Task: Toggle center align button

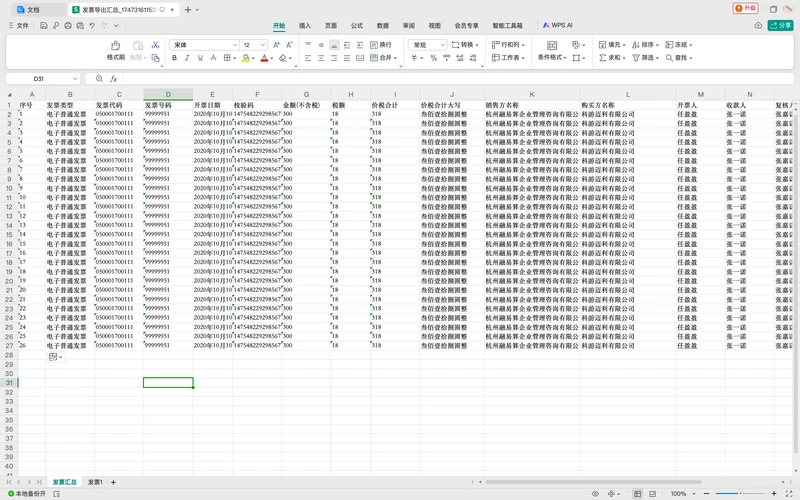Action: [x=321, y=58]
